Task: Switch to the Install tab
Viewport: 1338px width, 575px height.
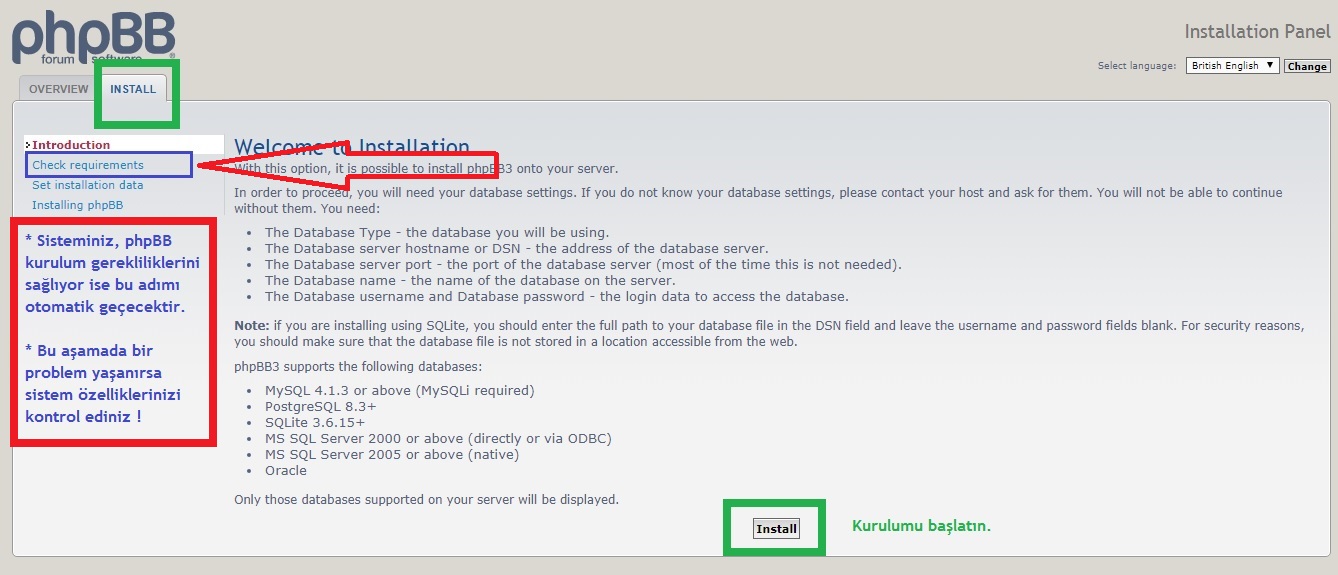Action: [133, 89]
